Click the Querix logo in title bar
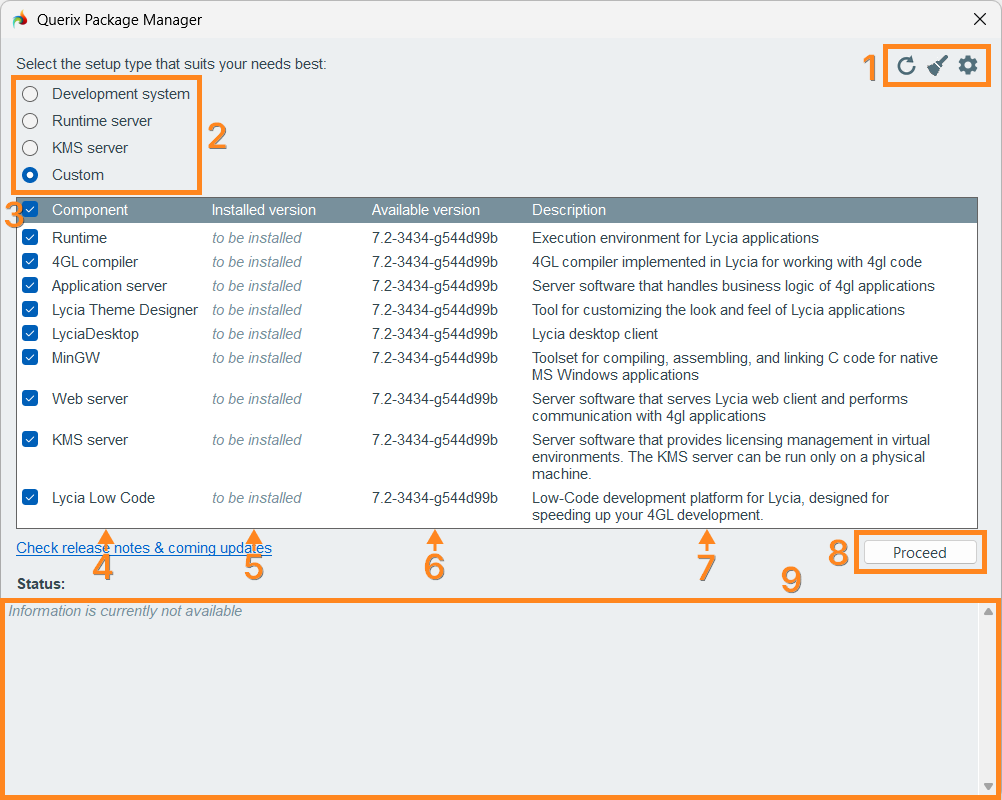The width and height of the screenshot is (1002, 800). click(20, 19)
